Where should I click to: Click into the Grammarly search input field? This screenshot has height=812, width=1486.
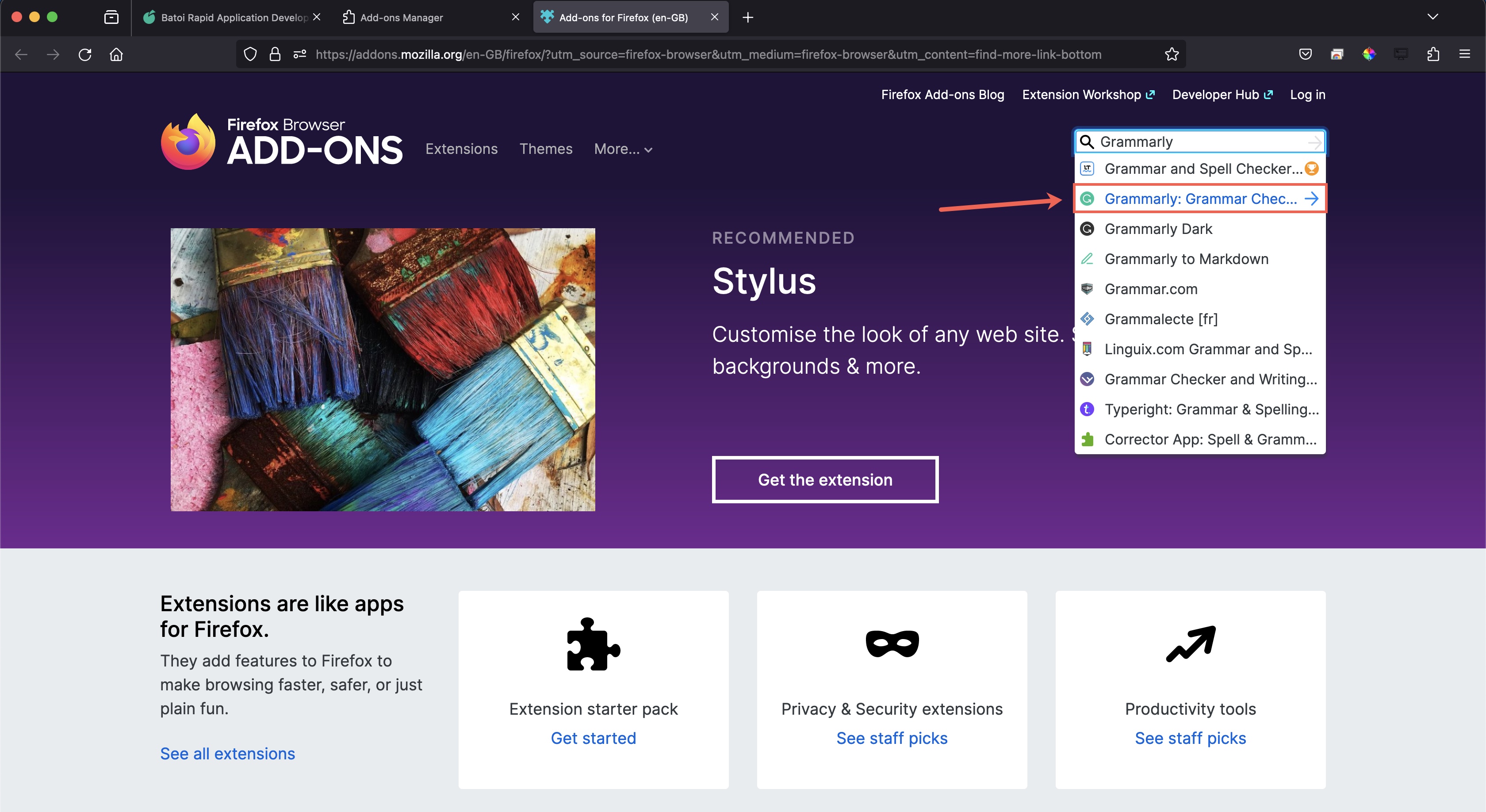pos(1200,142)
